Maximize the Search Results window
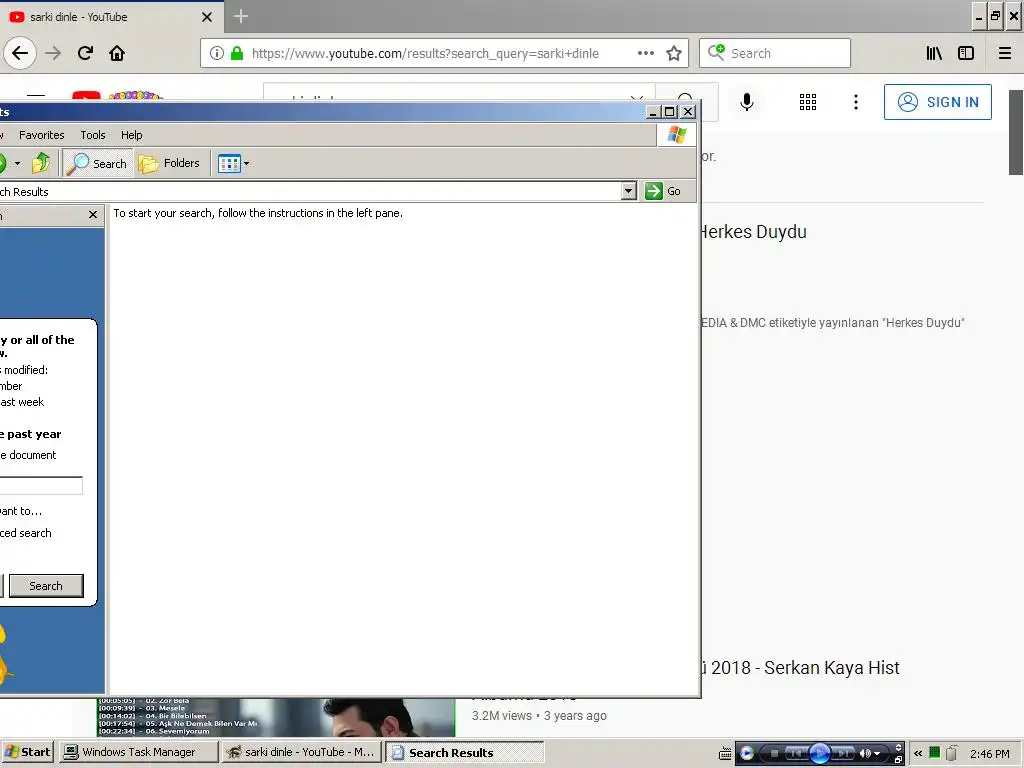Viewport: 1024px width, 768px height. point(670,112)
